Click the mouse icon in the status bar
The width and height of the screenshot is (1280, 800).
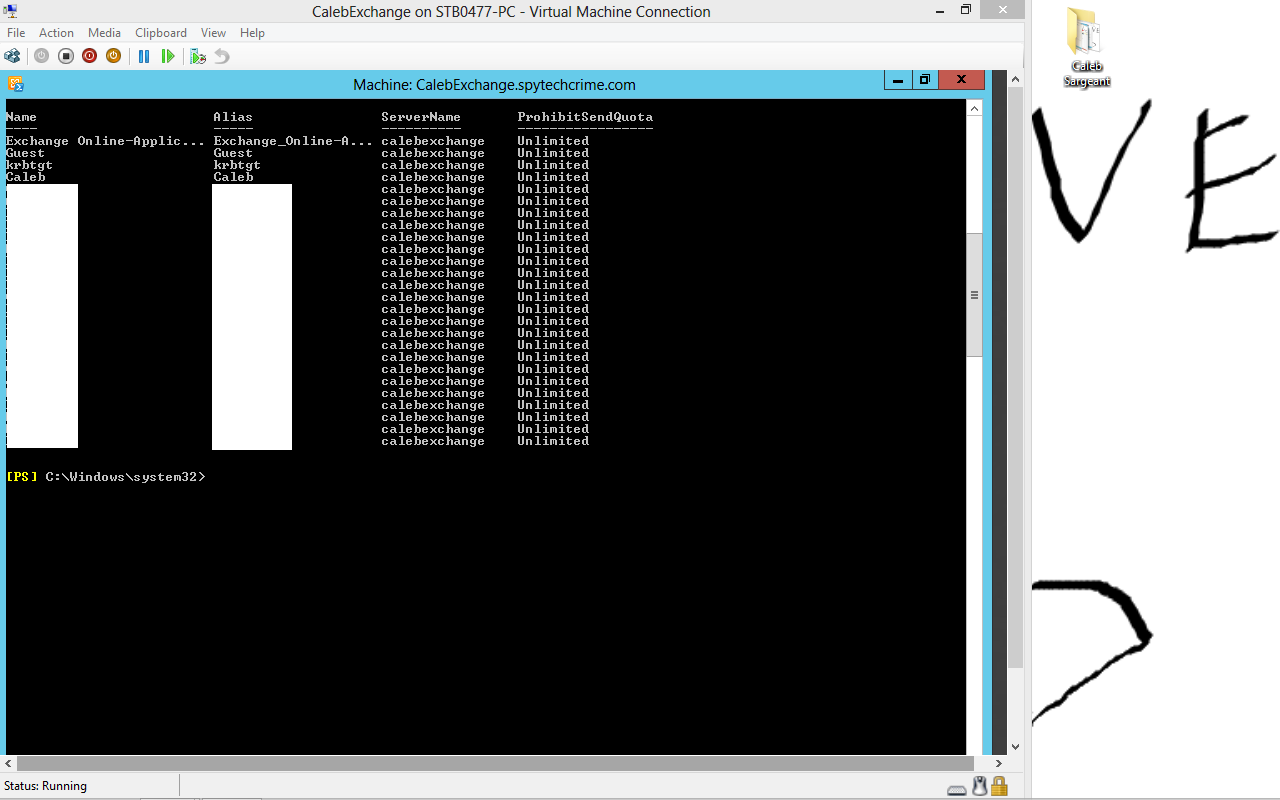click(980, 787)
